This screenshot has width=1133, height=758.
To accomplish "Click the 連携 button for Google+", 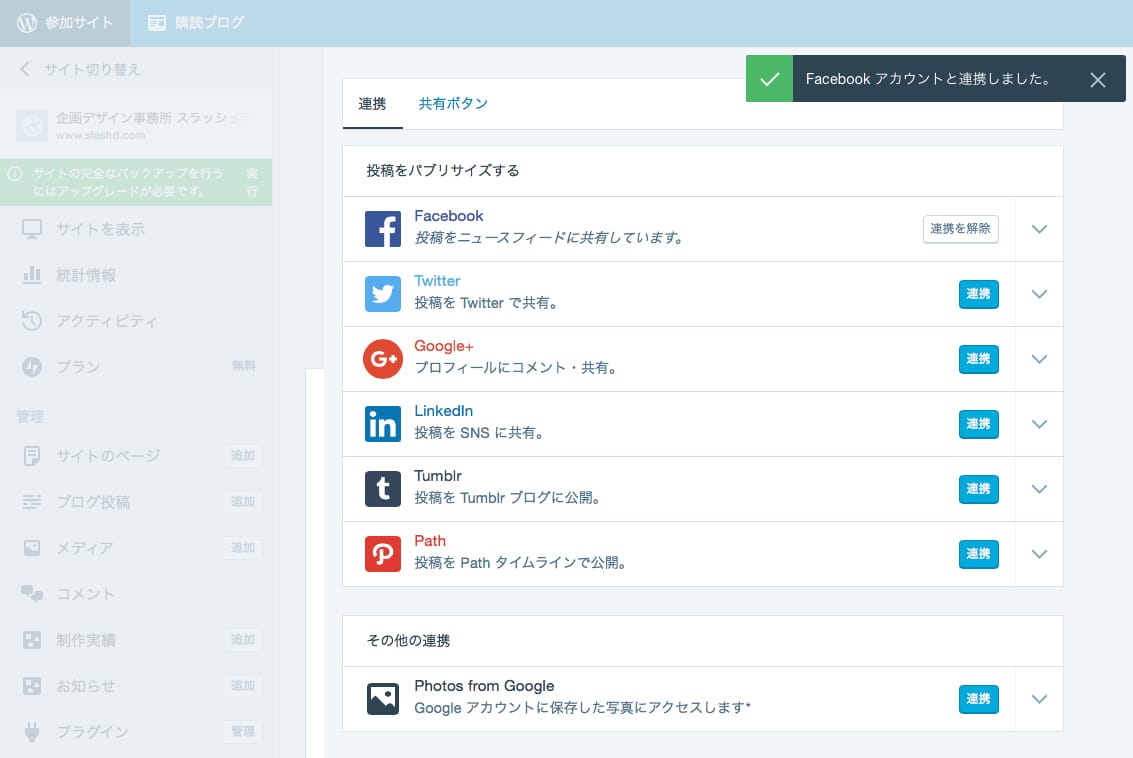I will pyautogui.click(x=978, y=359).
